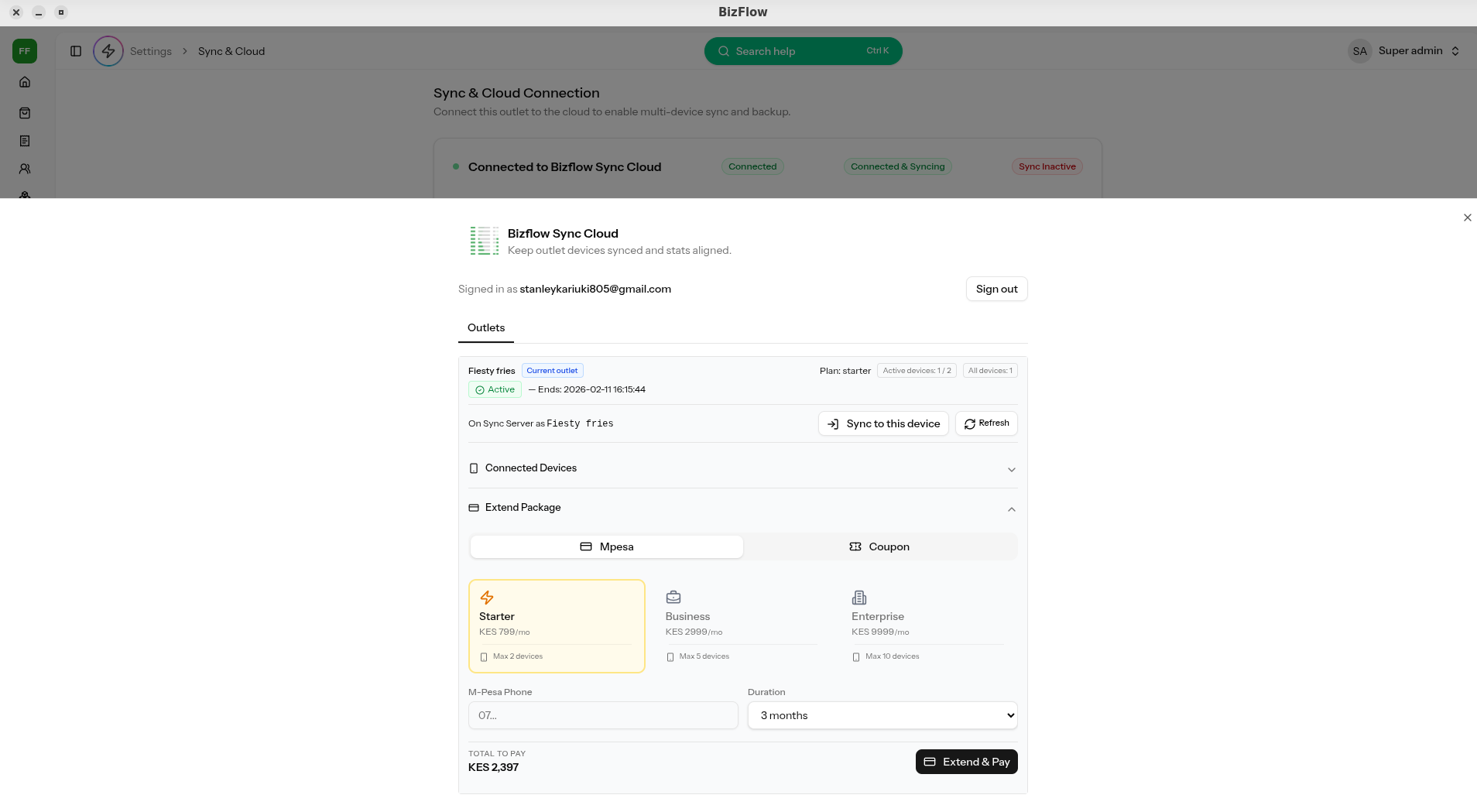This screenshot has width=1477, height=812.
Task: Select the Mpesa payment tab
Action: point(607,546)
